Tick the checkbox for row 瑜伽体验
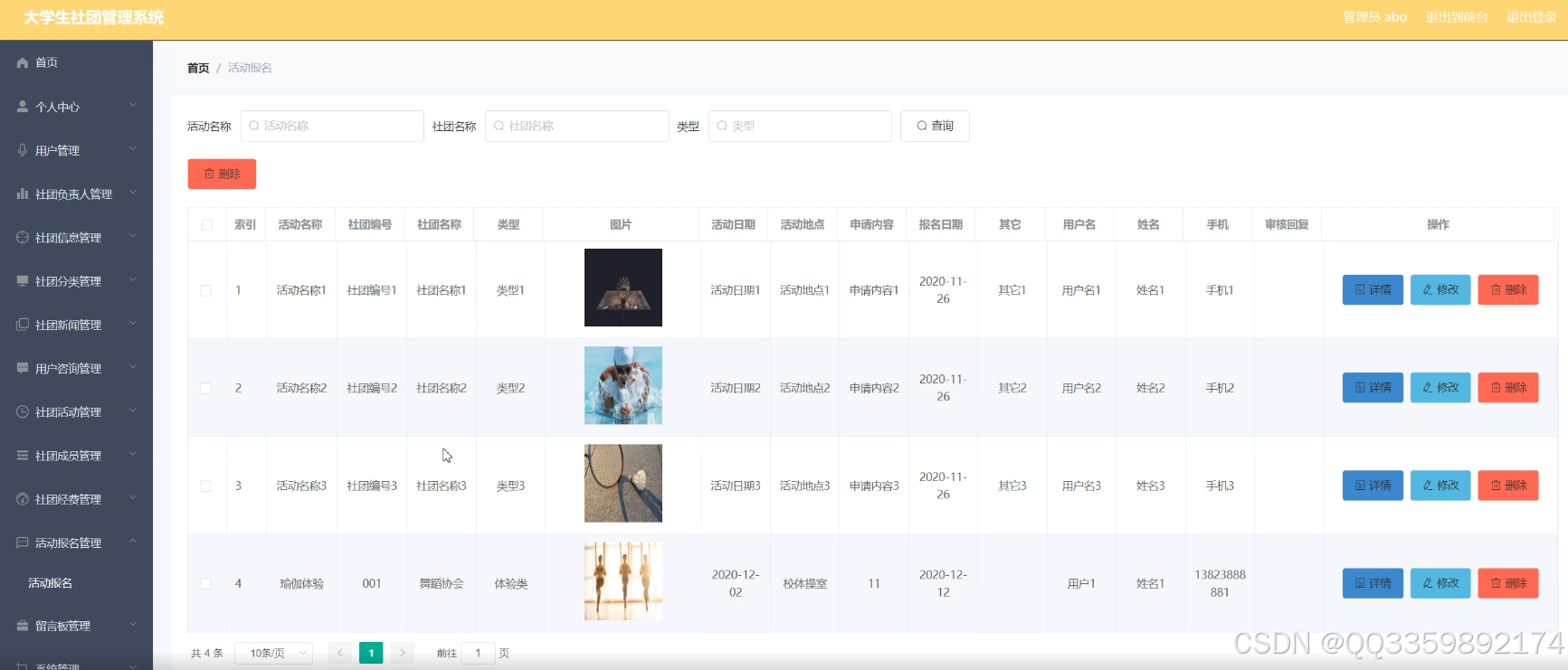The height and width of the screenshot is (670, 1568). point(205,583)
